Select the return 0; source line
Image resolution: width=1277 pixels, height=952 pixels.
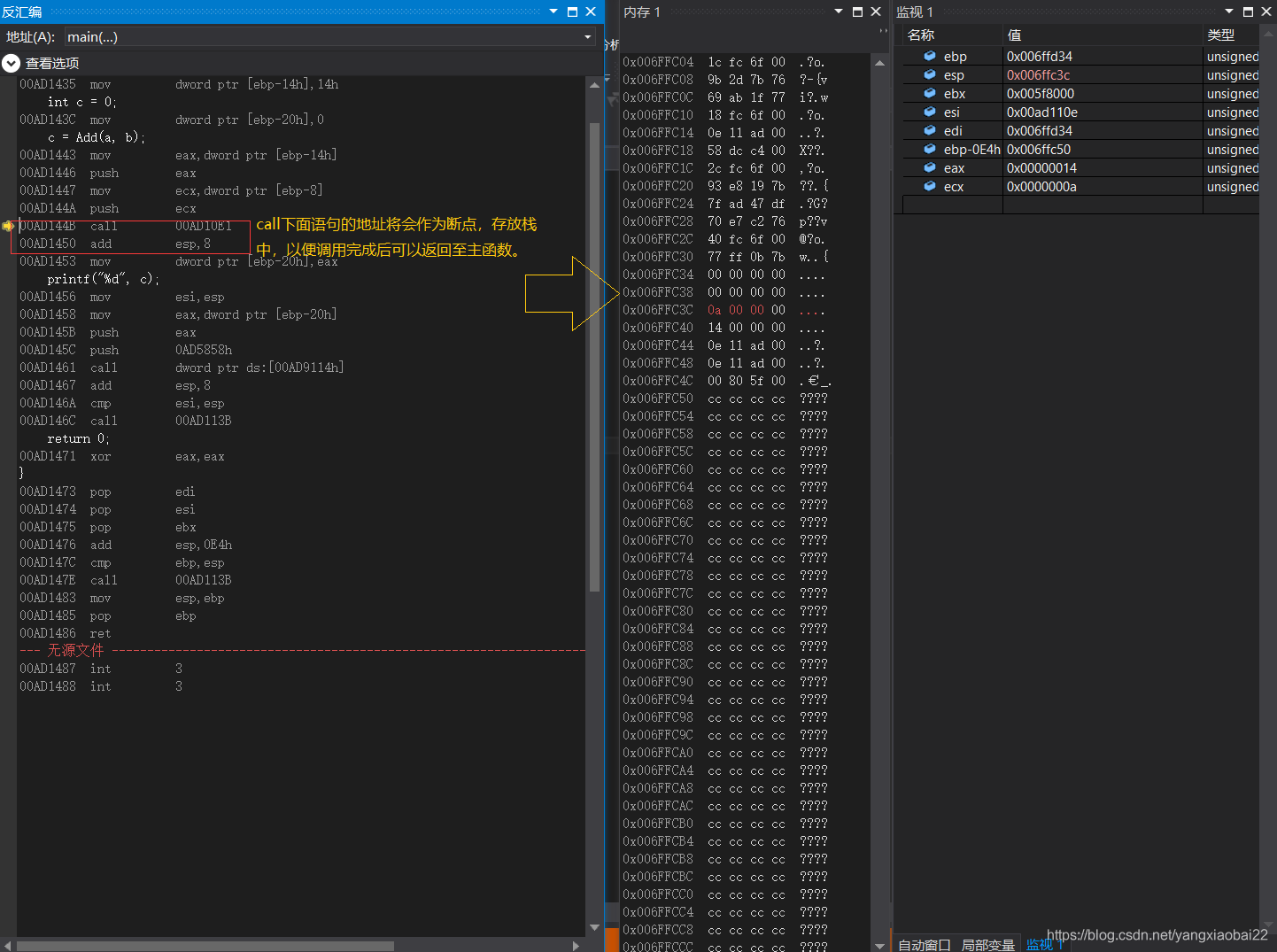coord(79,438)
